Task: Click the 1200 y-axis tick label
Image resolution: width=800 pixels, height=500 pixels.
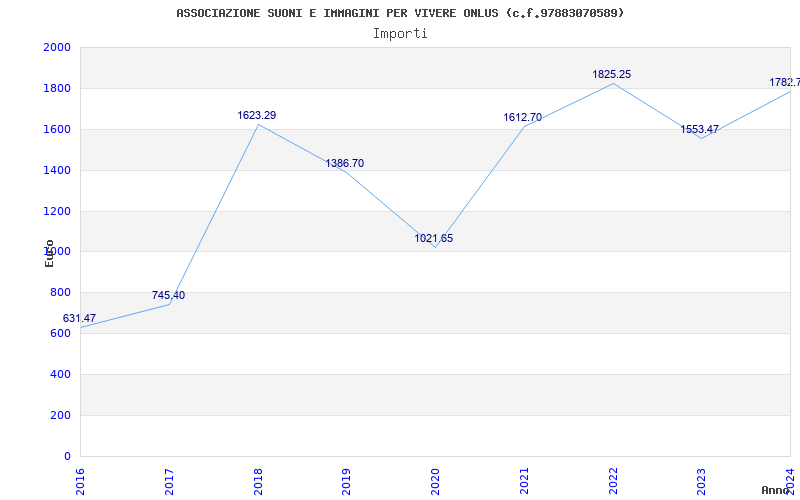Action: (57, 211)
